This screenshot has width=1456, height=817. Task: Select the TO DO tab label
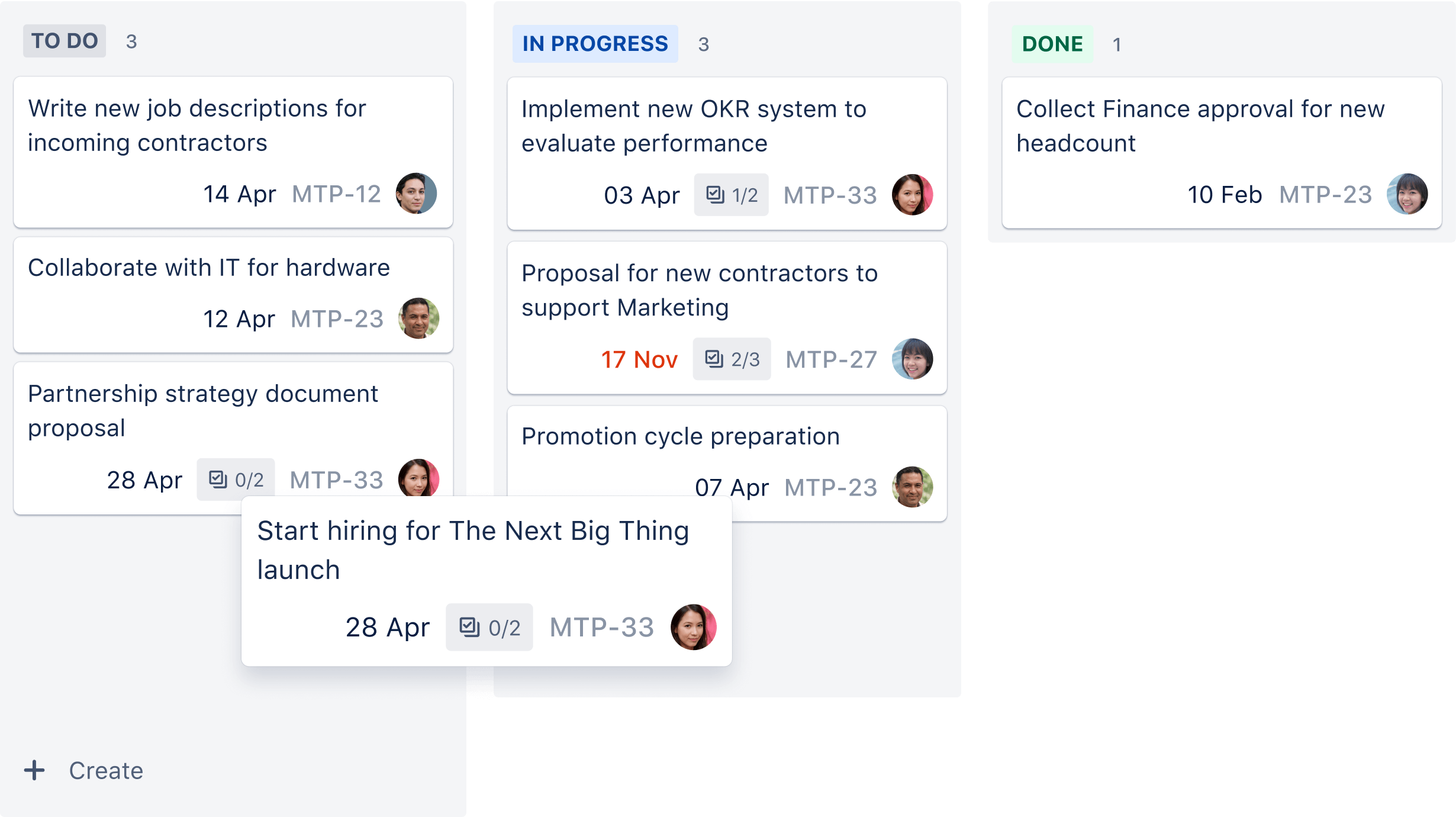click(64, 41)
